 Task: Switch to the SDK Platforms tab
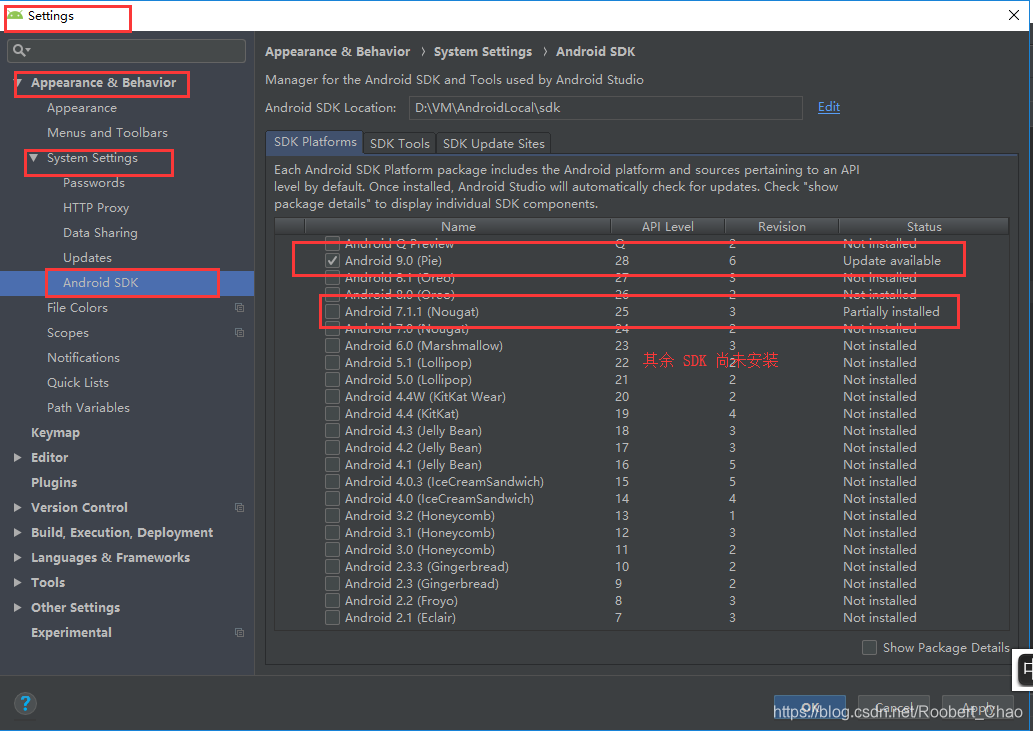(x=315, y=142)
